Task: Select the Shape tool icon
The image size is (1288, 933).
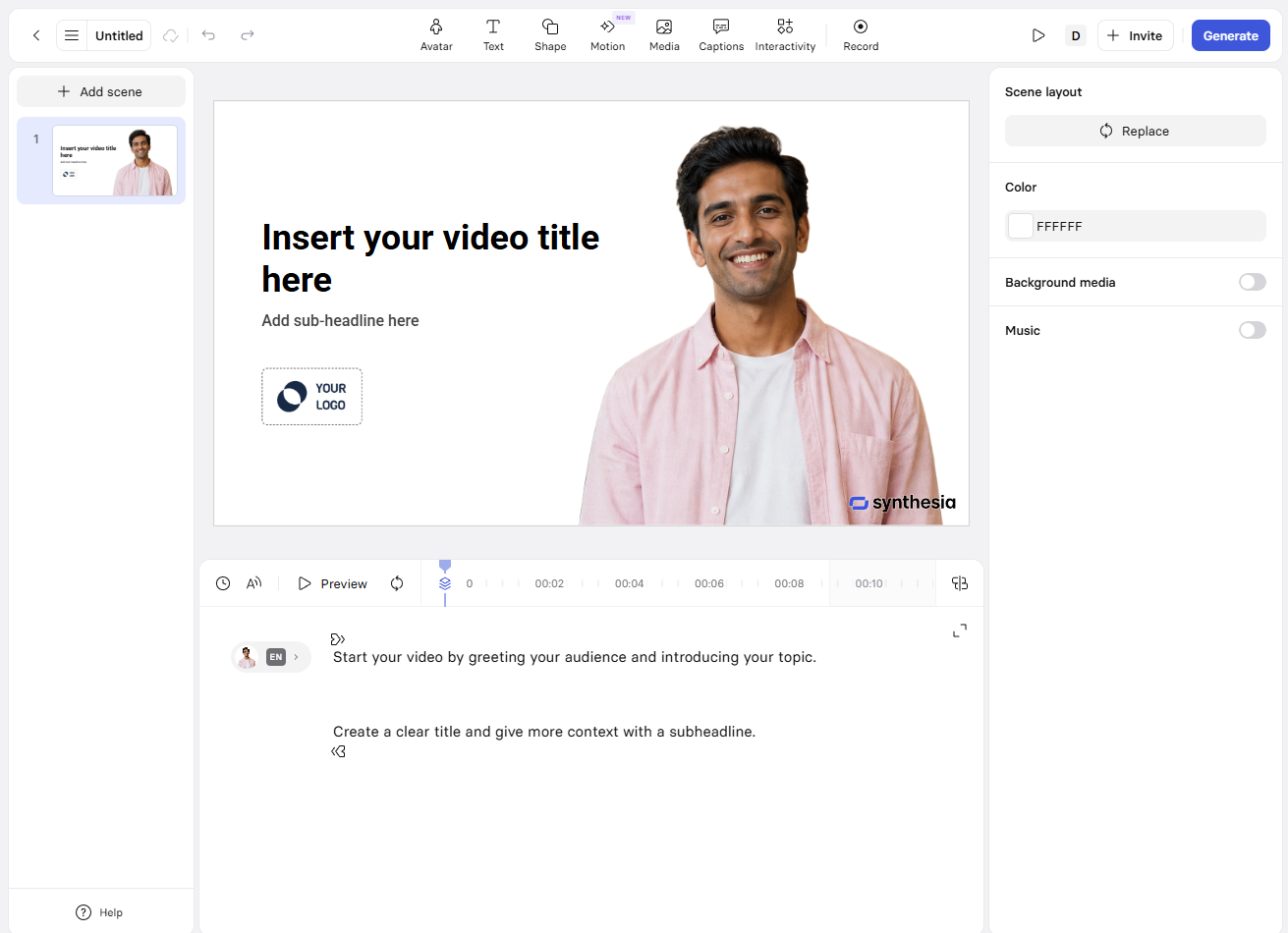Action: click(550, 27)
